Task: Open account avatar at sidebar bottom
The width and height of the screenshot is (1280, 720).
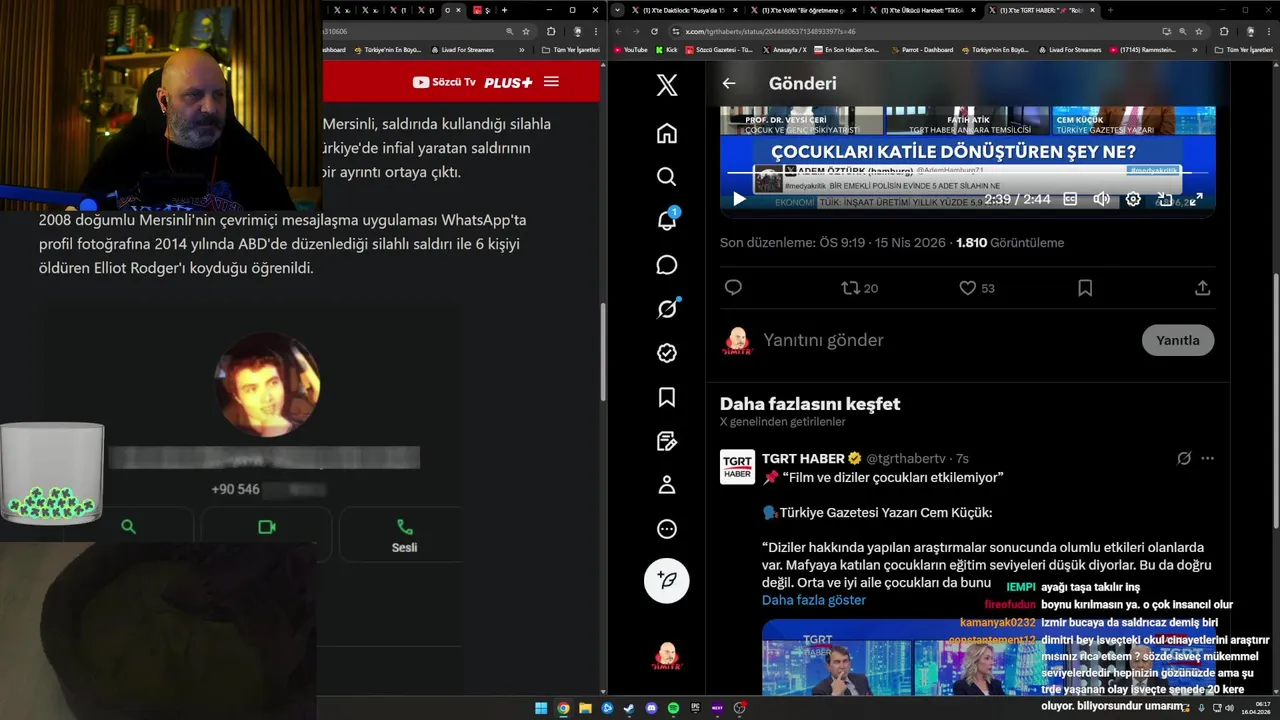Action: pyautogui.click(x=667, y=656)
